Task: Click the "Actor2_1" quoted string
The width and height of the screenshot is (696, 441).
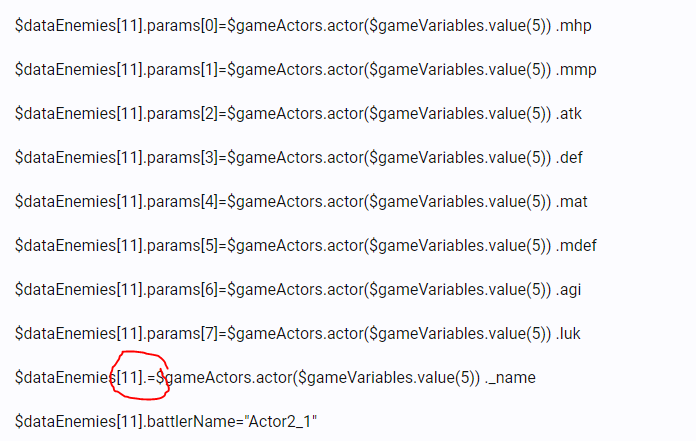Action: coord(281,421)
